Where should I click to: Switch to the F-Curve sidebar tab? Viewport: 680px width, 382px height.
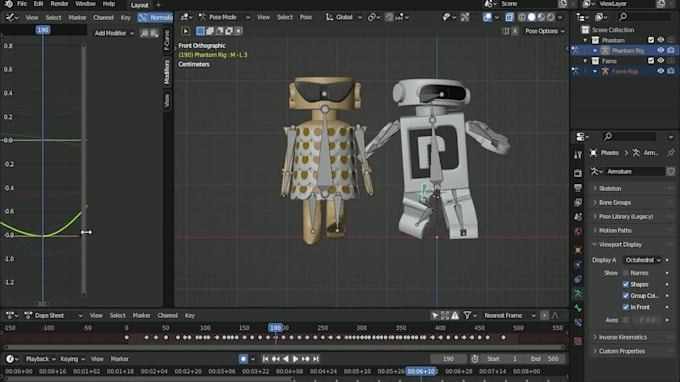pos(167,40)
